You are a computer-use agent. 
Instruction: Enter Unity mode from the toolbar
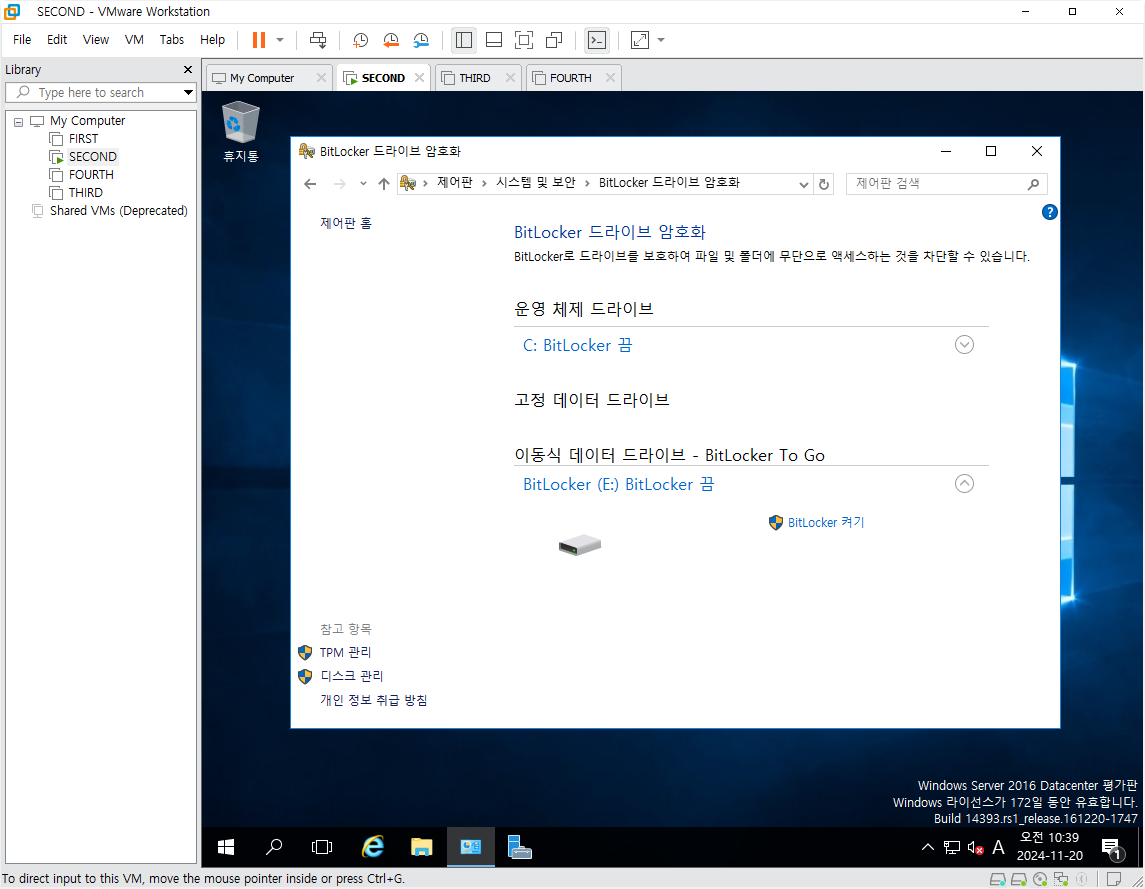pyautogui.click(x=554, y=40)
